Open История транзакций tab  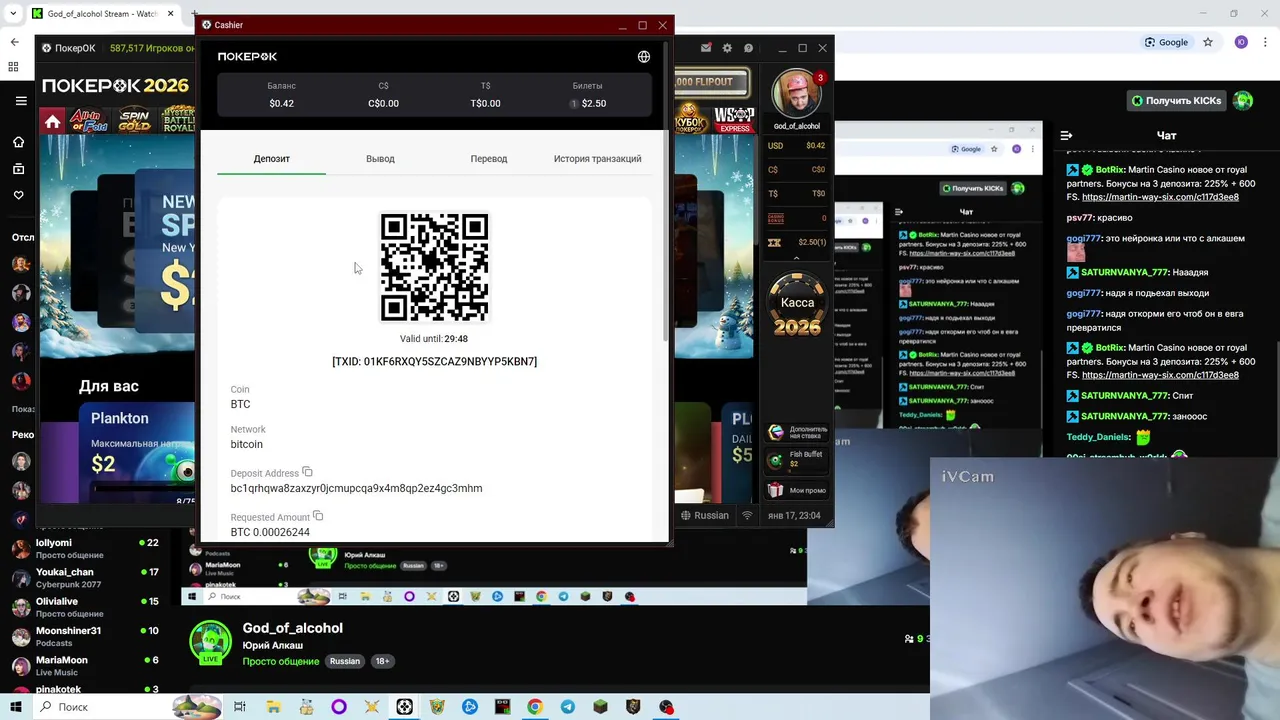598,159
